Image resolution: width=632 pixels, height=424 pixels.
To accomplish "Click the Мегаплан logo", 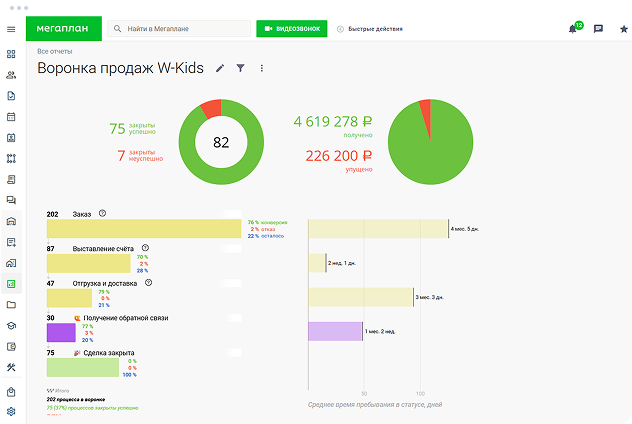I will 64,29.
